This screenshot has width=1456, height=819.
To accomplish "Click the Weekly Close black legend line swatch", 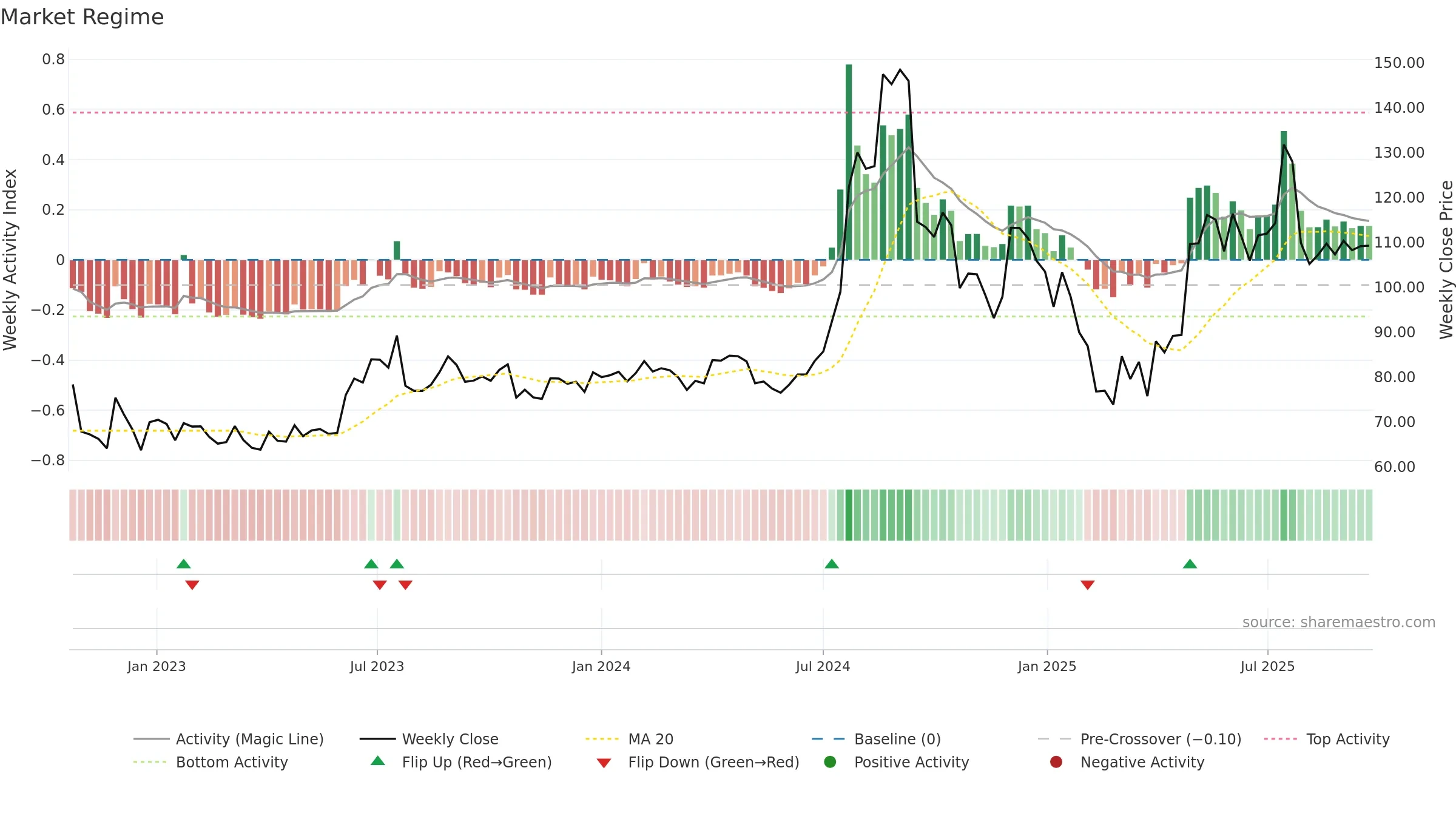I will (377, 739).
